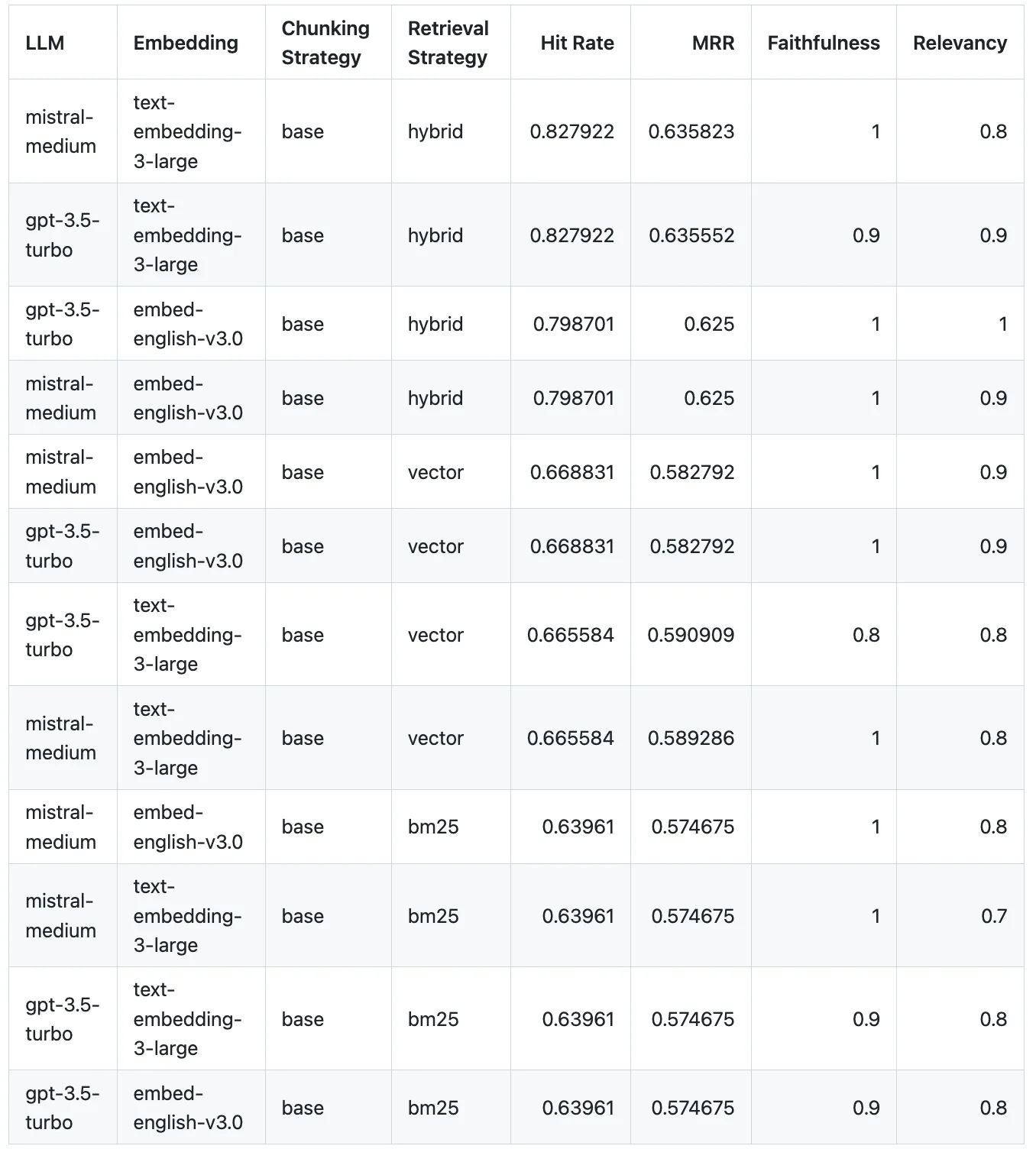Select the MRR cell reading 0.589286

[691, 738]
